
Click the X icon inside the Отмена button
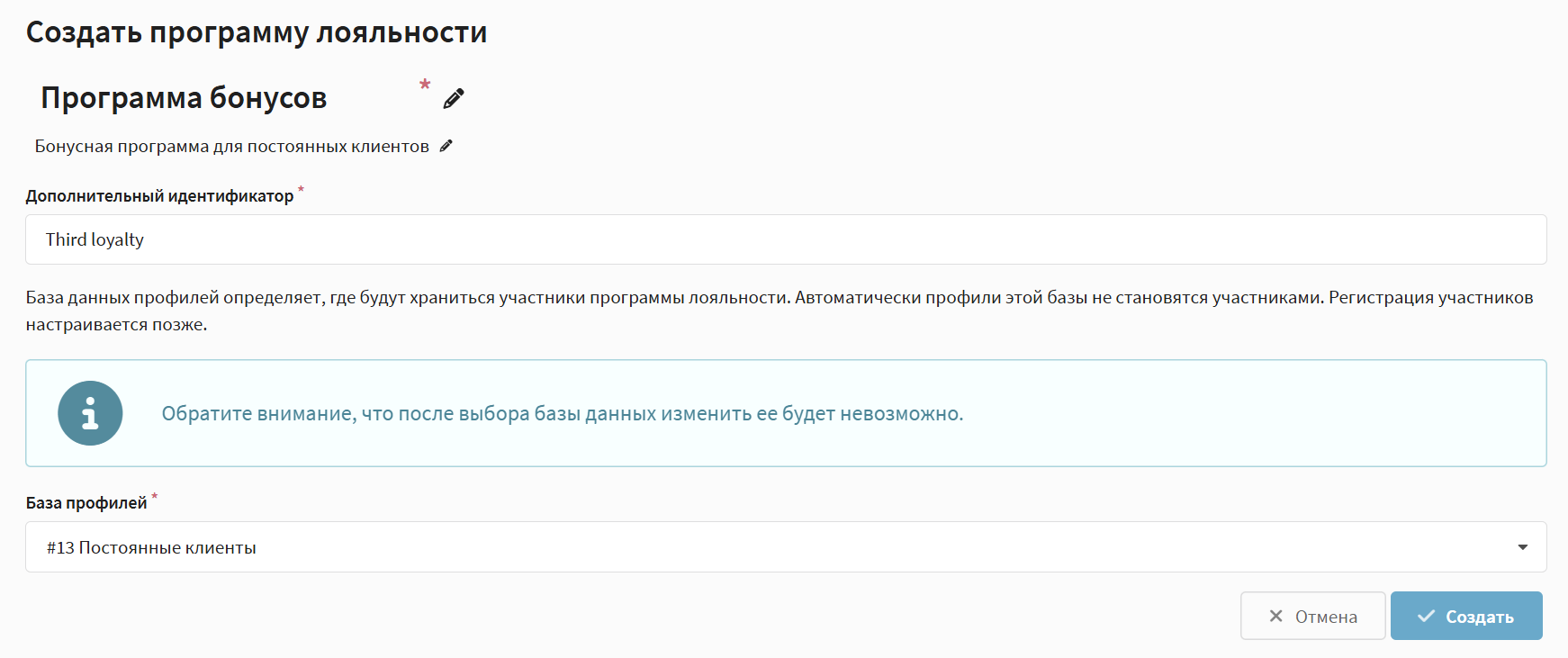(x=1275, y=617)
